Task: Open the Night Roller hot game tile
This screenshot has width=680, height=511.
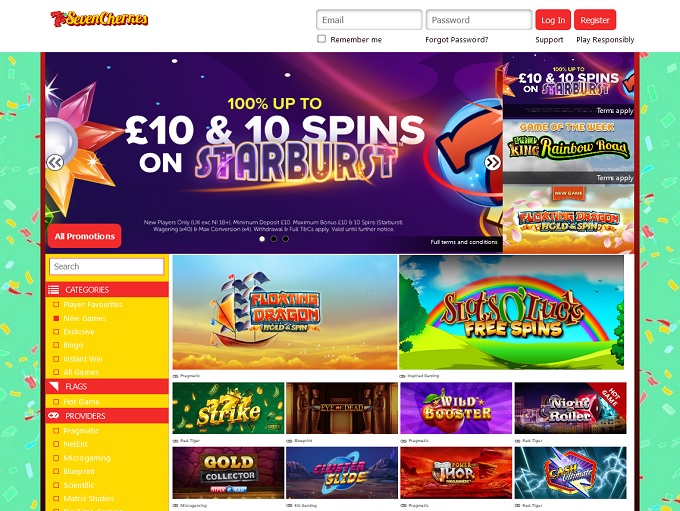Action: click(x=570, y=408)
